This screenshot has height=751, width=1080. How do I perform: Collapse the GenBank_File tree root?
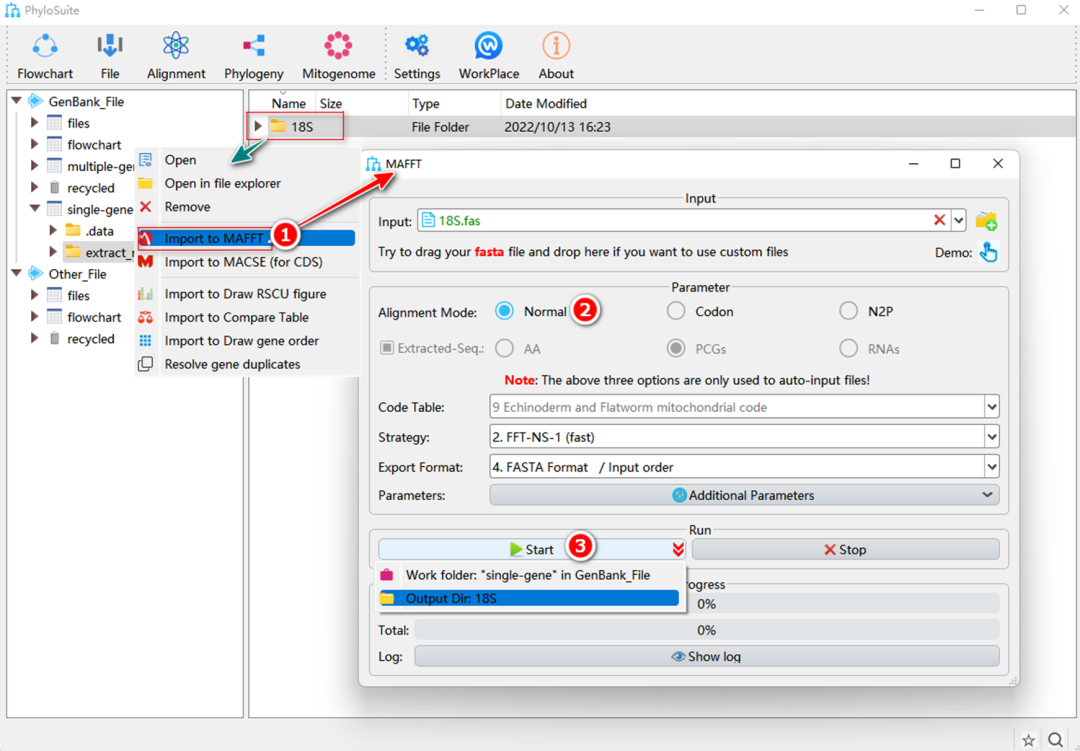17,101
